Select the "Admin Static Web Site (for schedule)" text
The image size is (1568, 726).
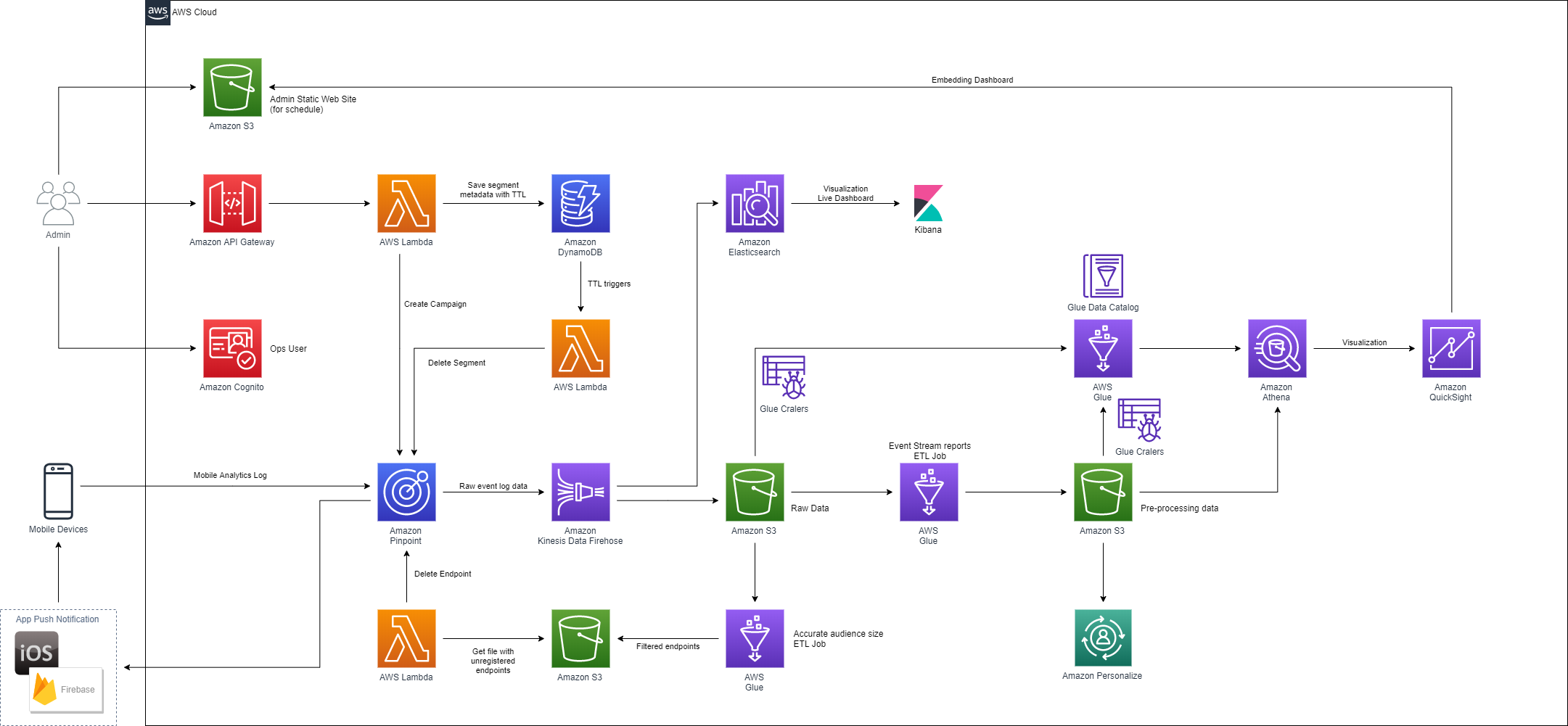coord(313,104)
